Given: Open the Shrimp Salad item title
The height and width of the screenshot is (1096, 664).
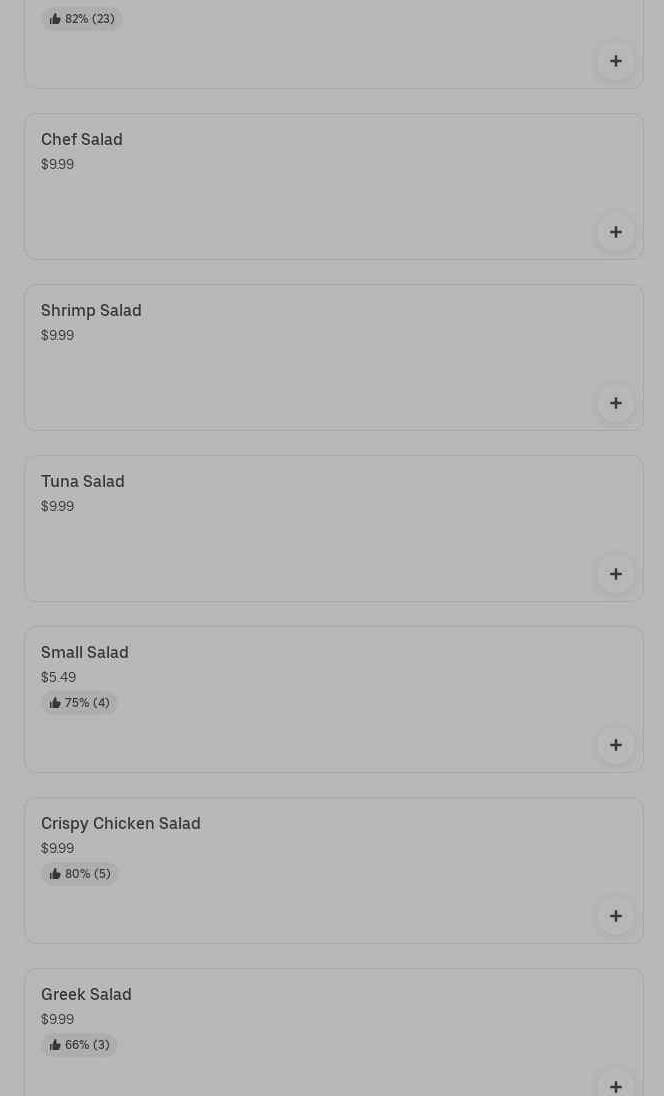Looking at the screenshot, I should [x=91, y=310].
